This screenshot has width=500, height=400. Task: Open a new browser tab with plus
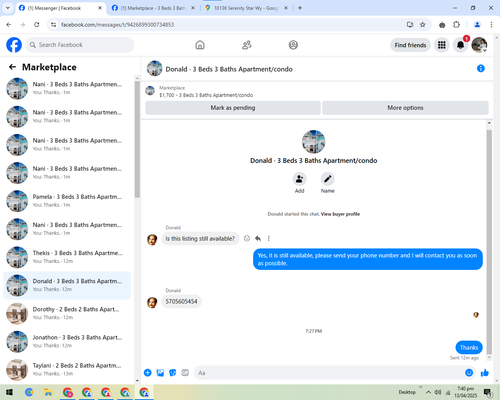point(300,8)
